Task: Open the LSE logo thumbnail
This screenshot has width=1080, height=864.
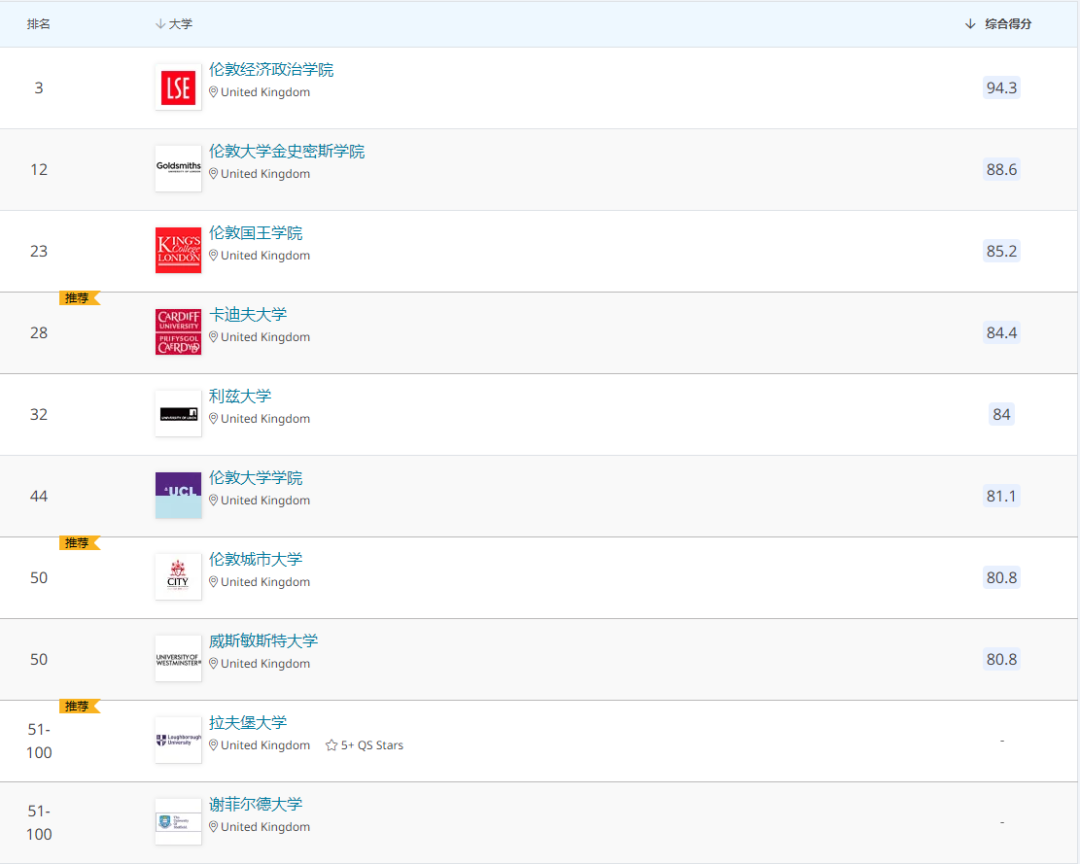Action: (178, 88)
